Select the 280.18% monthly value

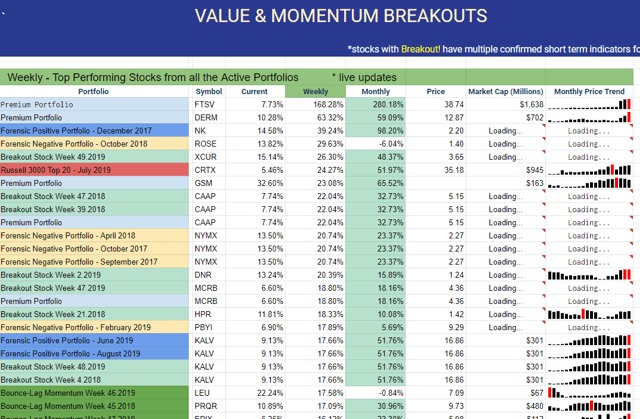(x=376, y=104)
